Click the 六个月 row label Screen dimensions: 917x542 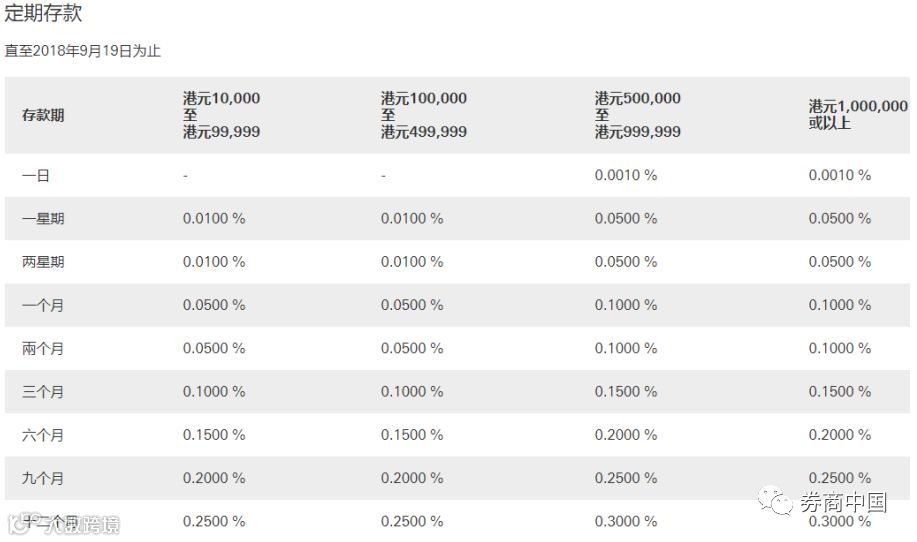click(43, 435)
